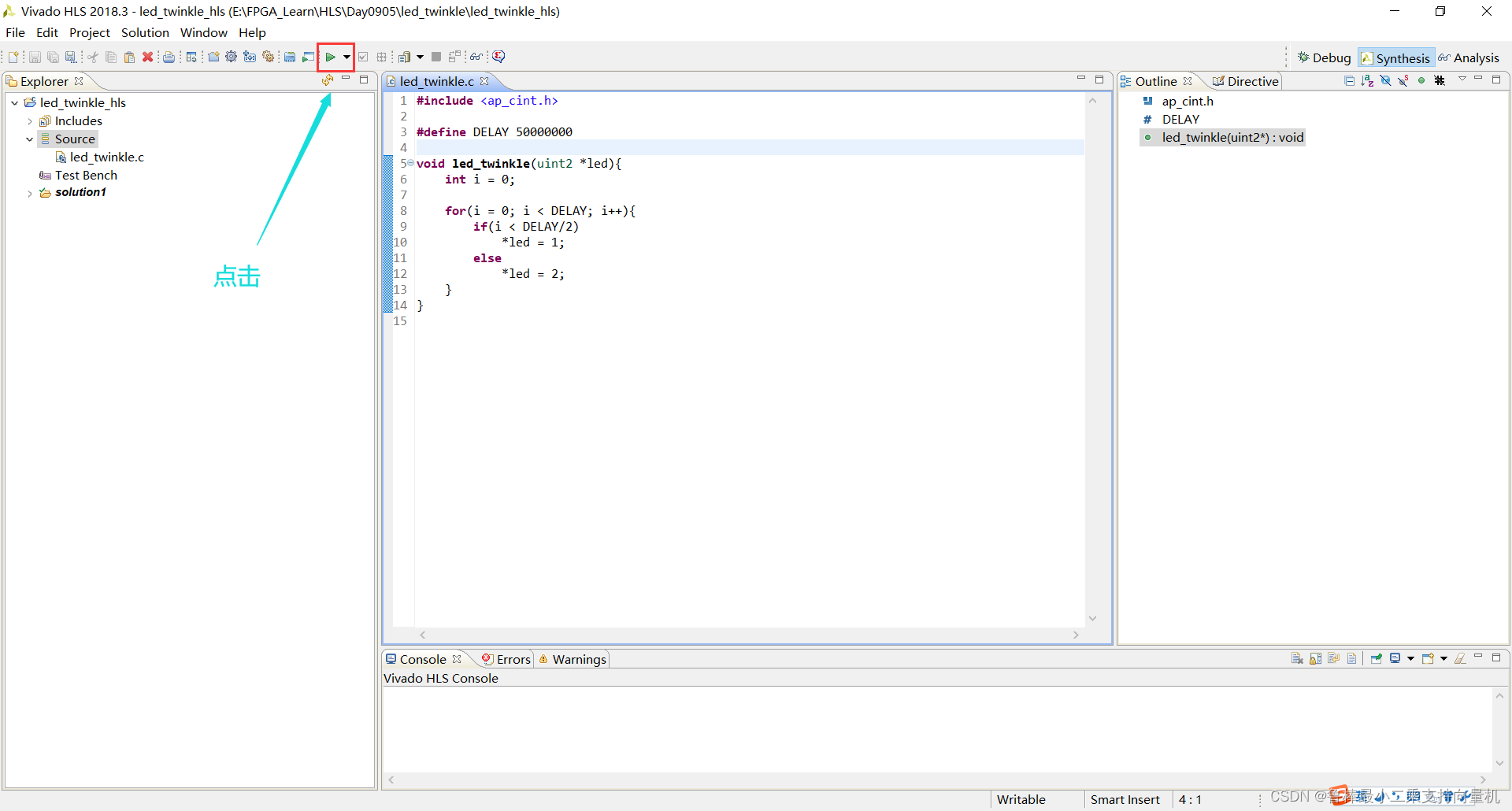Viewport: 1512px width, 811px height.
Task: Select led_twinkle.c in Explorer tree
Action: click(100, 157)
